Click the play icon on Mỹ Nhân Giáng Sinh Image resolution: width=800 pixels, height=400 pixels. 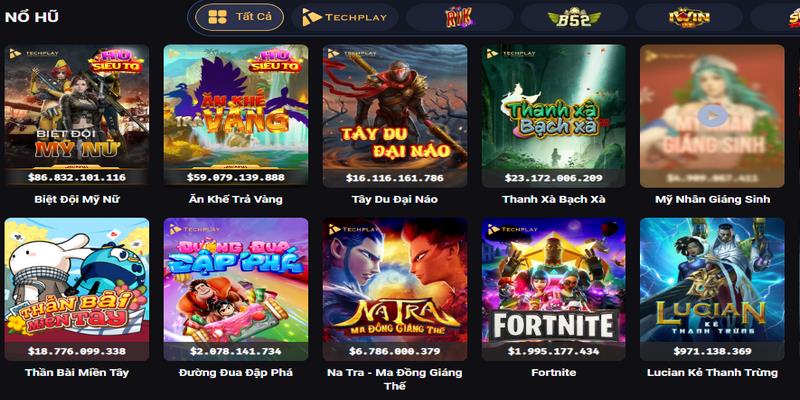tap(712, 116)
